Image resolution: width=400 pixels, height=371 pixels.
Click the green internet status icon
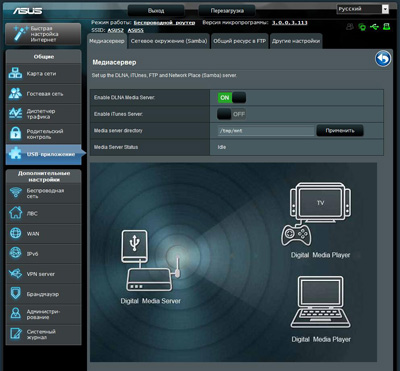coord(362,27)
